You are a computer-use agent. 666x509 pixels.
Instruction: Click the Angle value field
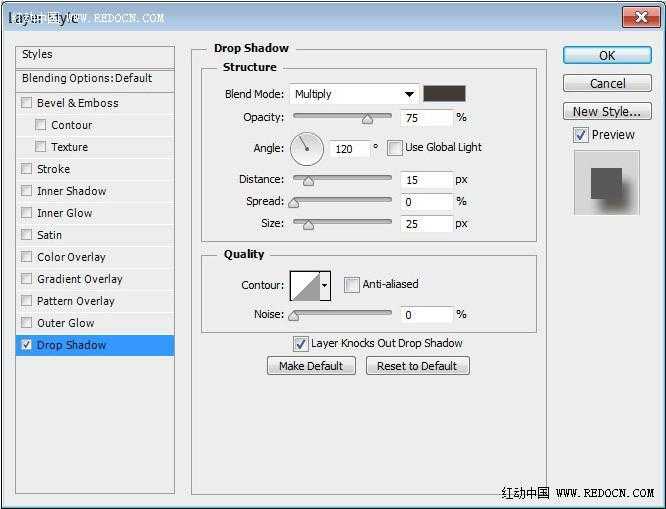350,149
